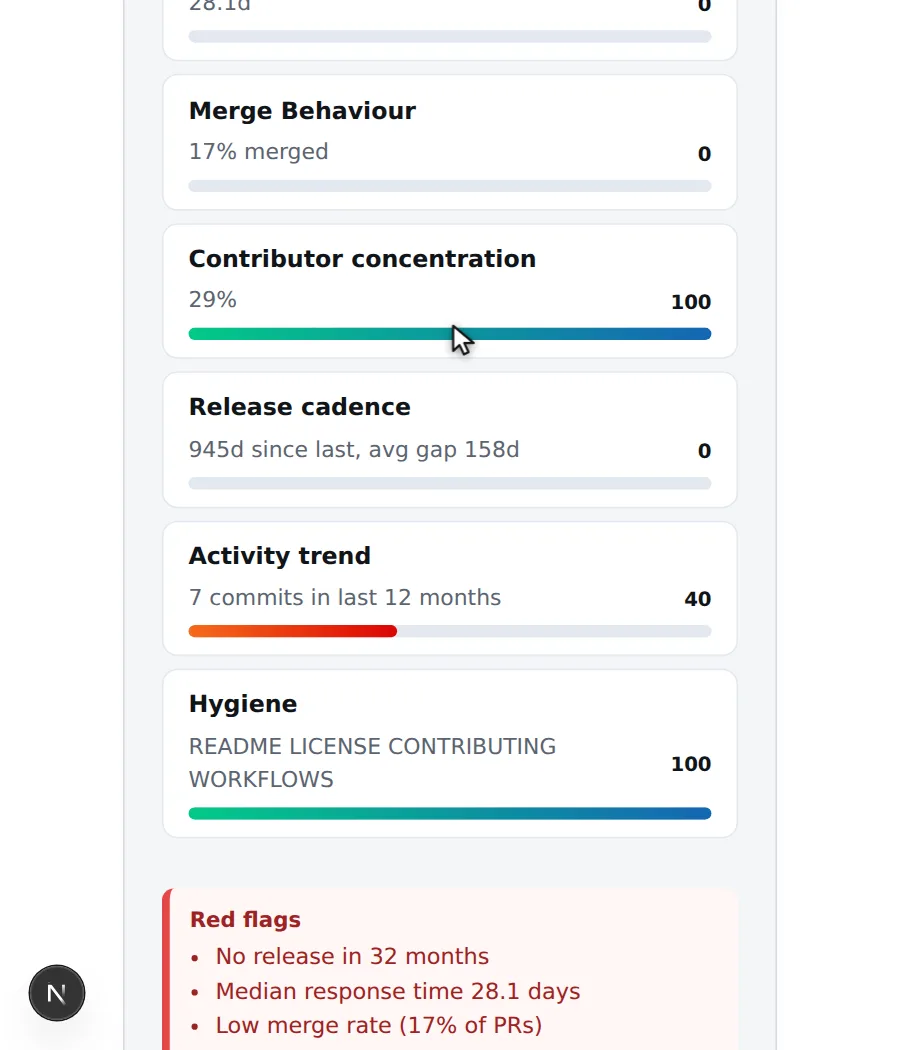Click the 'No release in 32 months' flag
Image resolution: width=900 pixels, height=1050 pixels.
tap(352, 956)
